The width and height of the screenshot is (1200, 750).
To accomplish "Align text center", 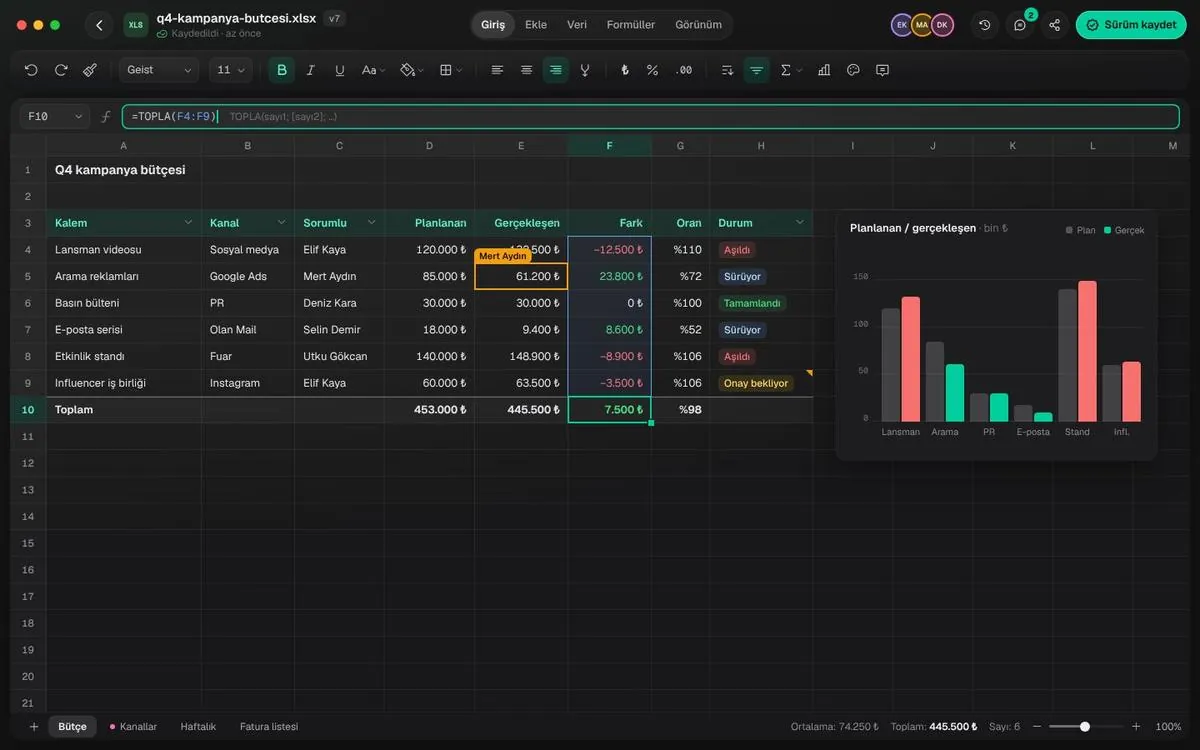I will point(526,70).
